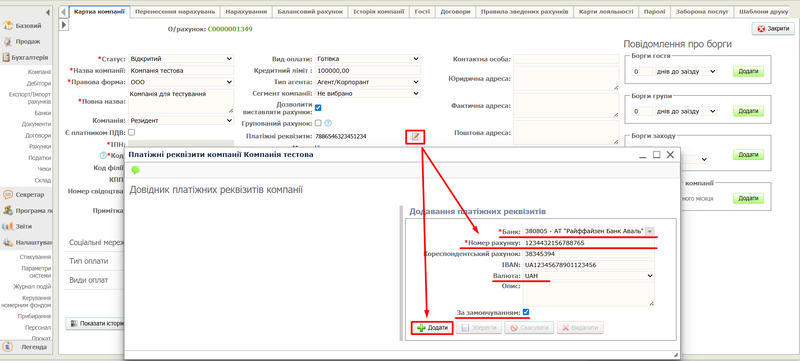Open the Банк dropdown in dialog
The height and width of the screenshot is (361, 800).
[x=649, y=231]
